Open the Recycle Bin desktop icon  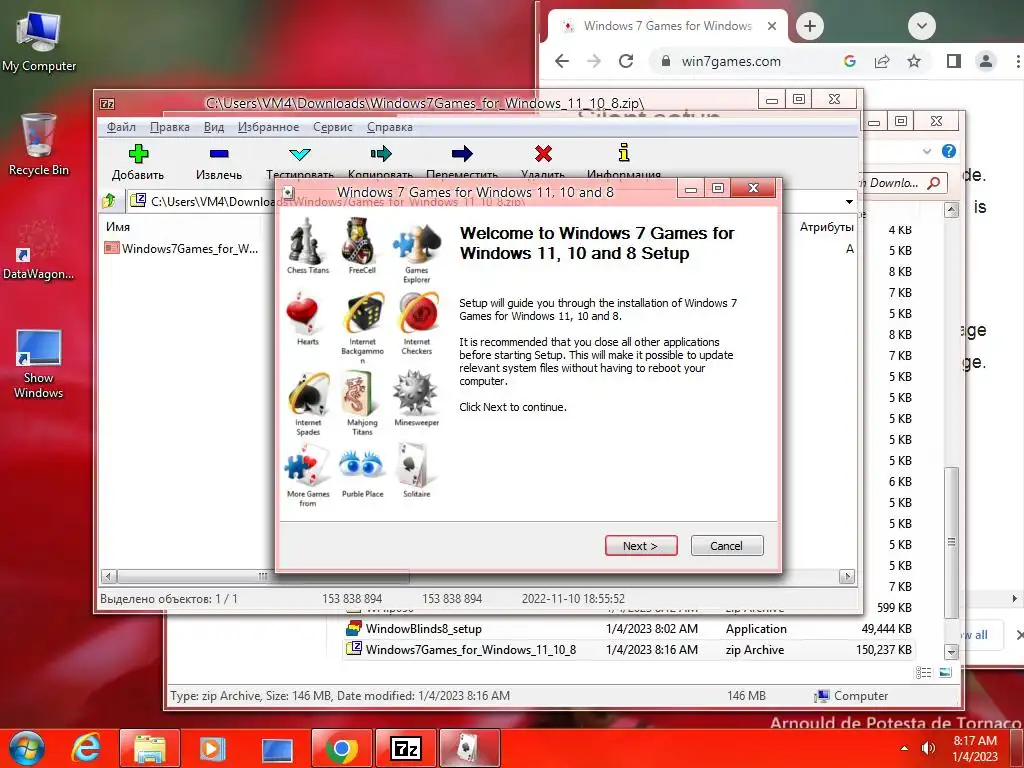click(39, 145)
